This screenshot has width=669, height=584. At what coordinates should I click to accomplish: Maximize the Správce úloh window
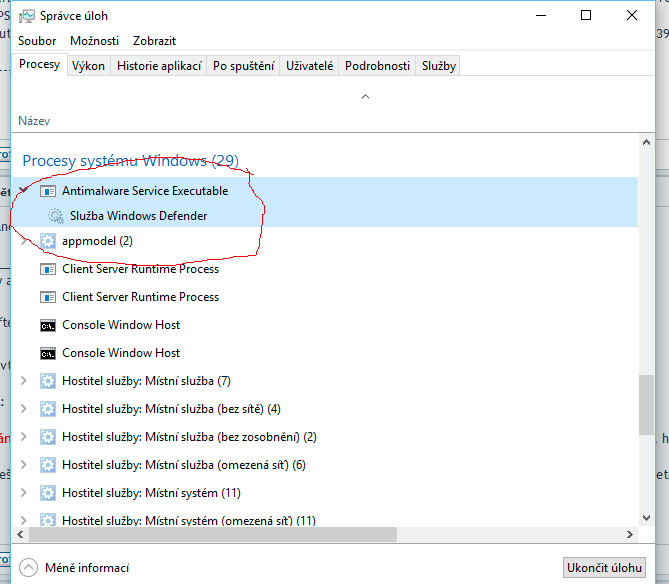tap(586, 16)
